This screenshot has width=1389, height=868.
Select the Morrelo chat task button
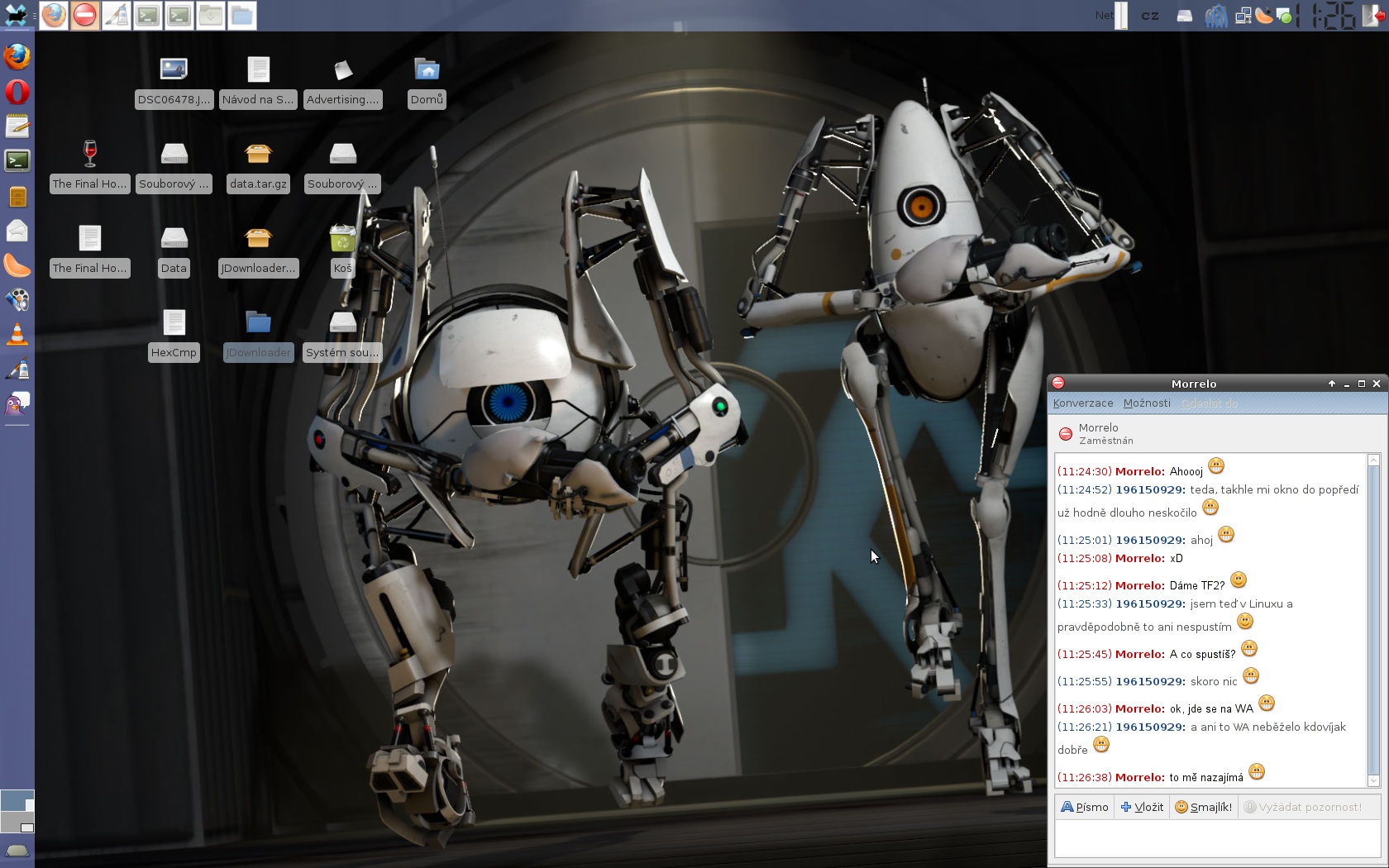click(x=84, y=15)
